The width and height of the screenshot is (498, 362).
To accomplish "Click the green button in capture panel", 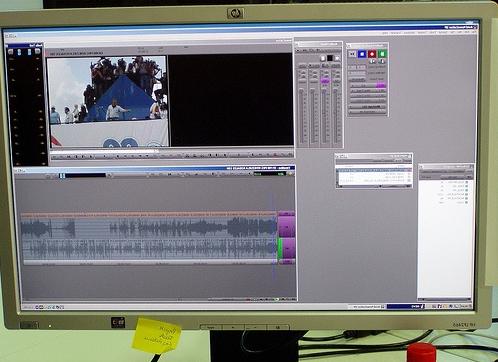I will click(x=382, y=53).
